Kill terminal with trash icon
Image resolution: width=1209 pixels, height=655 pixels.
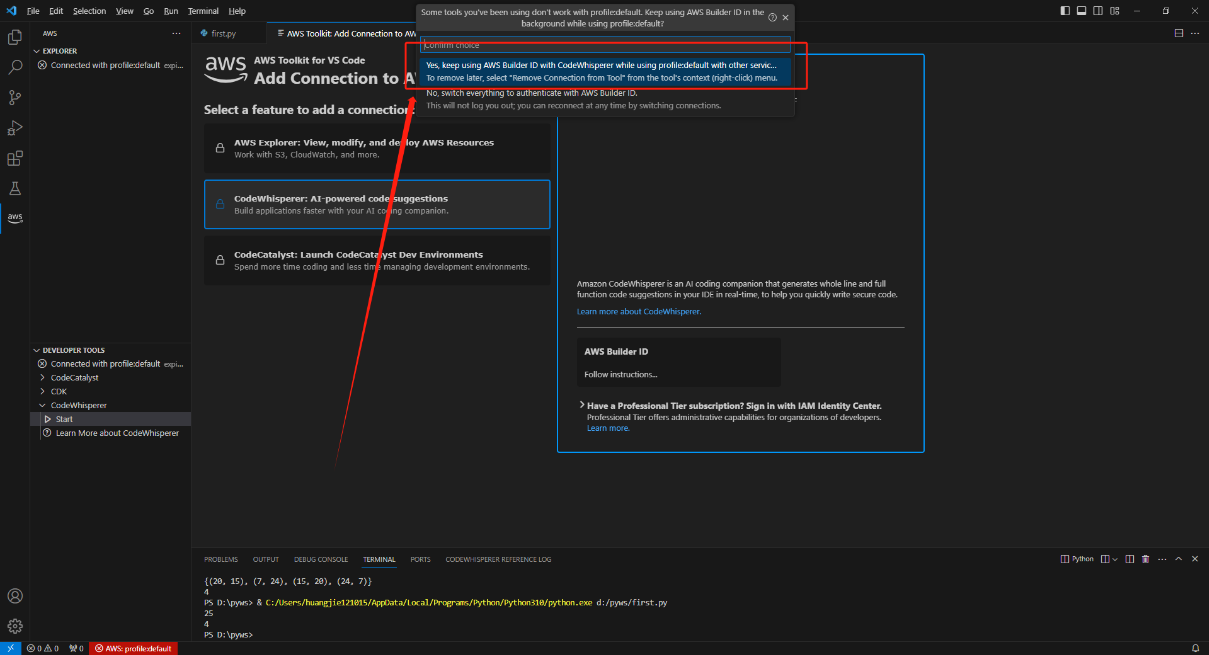click(x=1146, y=559)
